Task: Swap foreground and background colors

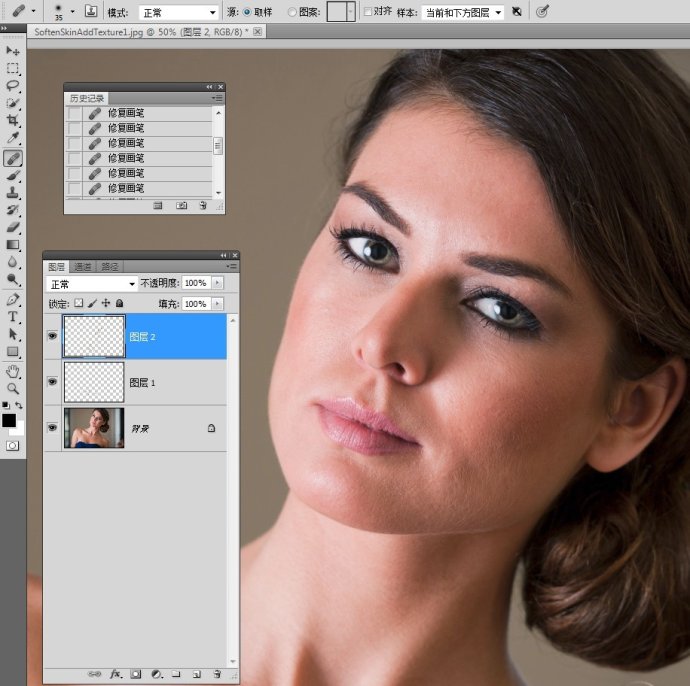Action: pyautogui.click(x=19, y=405)
